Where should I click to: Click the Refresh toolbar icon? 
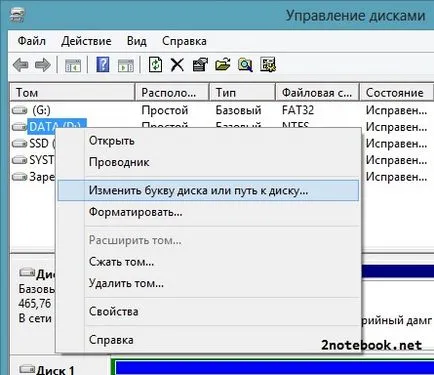tap(155, 64)
